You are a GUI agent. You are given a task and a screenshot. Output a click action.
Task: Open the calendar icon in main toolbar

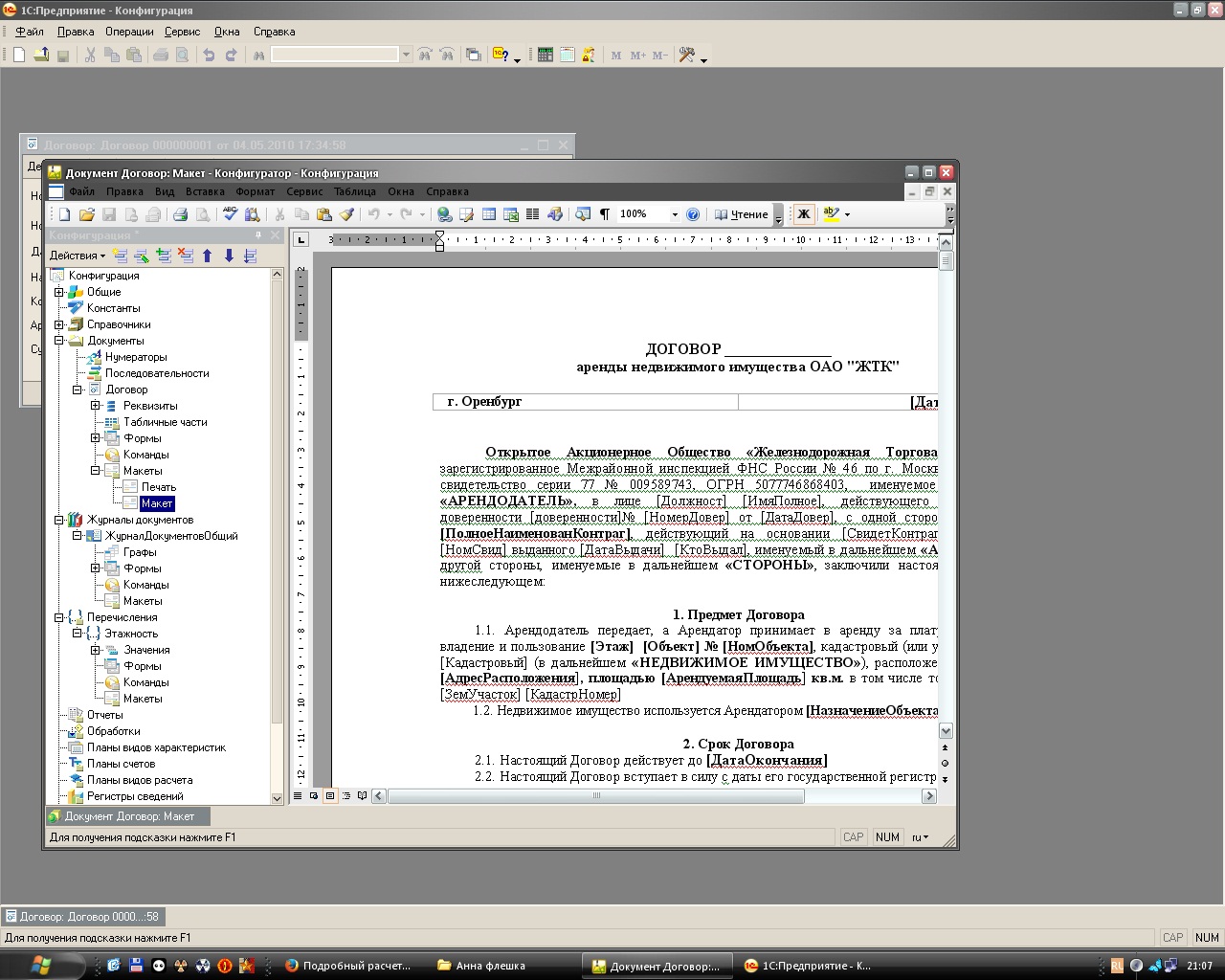tap(567, 55)
